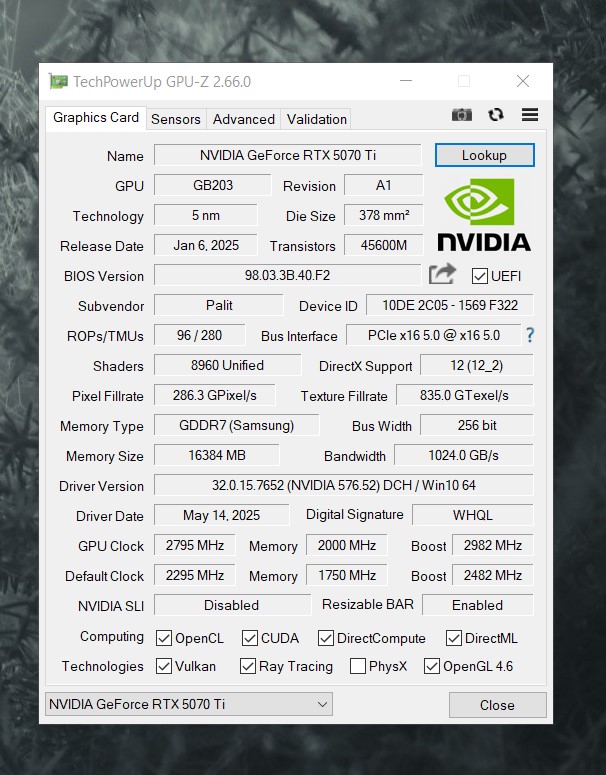Image resolution: width=606 pixels, height=775 pixels.
Task: Take a screenshot with the camera icon
Action: click(461, 115)
